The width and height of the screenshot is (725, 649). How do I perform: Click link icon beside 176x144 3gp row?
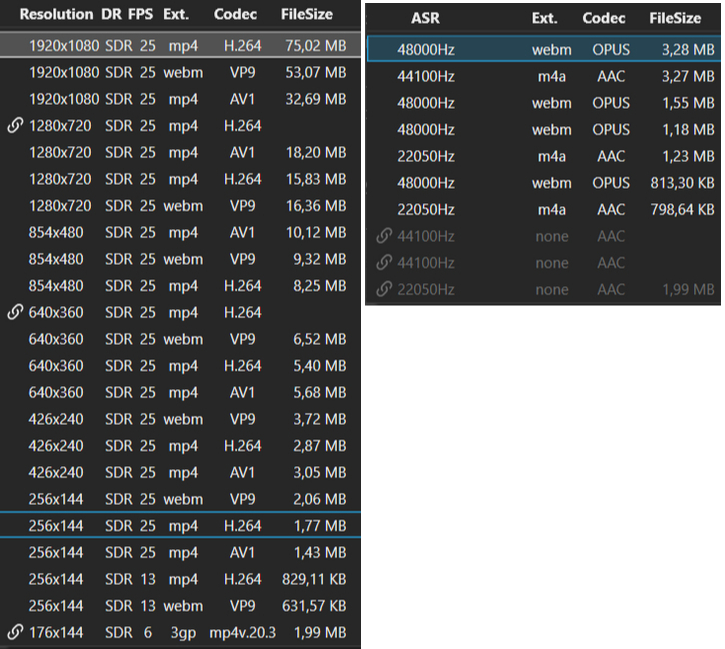pos(15,632)
